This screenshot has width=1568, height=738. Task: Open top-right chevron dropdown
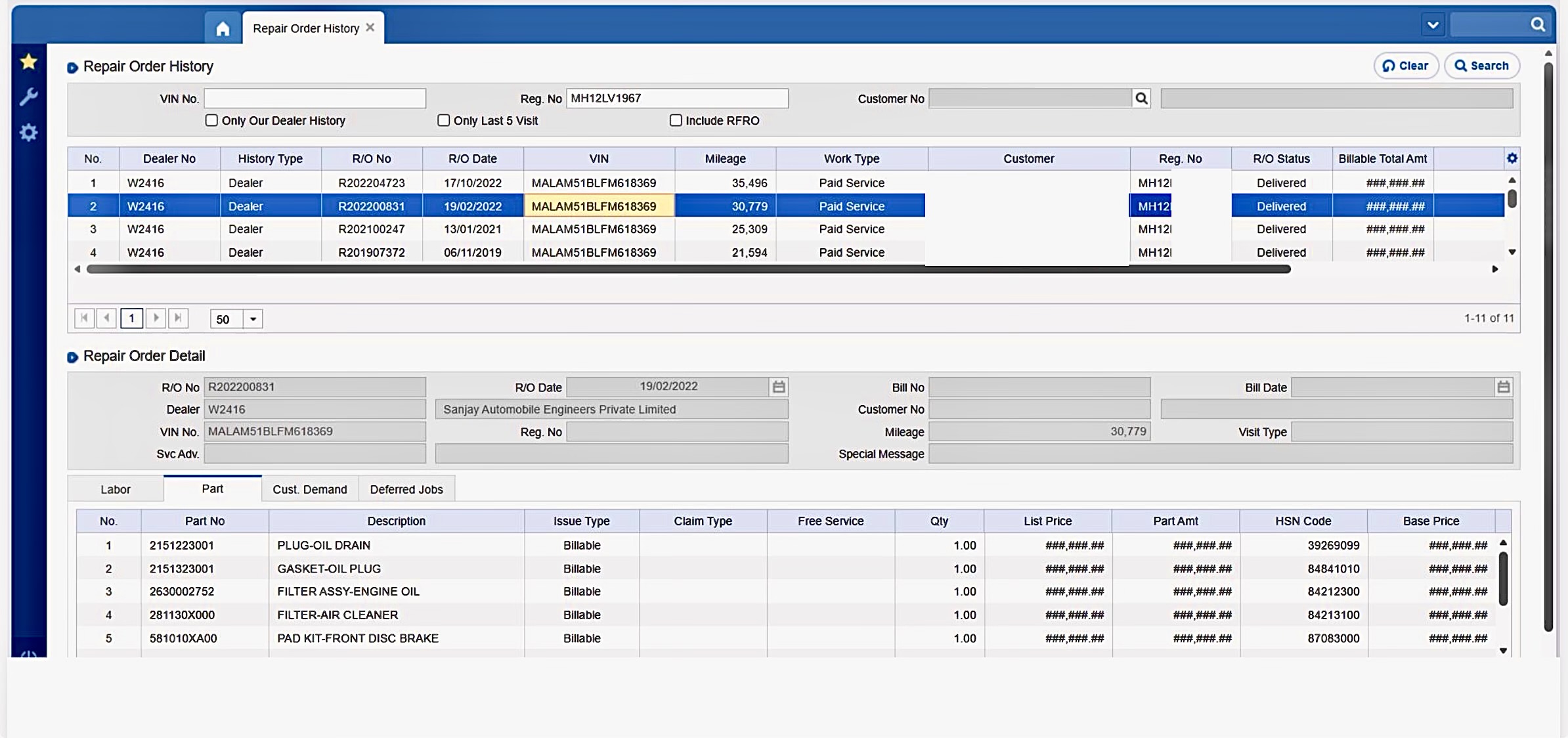pos(1433,25)
